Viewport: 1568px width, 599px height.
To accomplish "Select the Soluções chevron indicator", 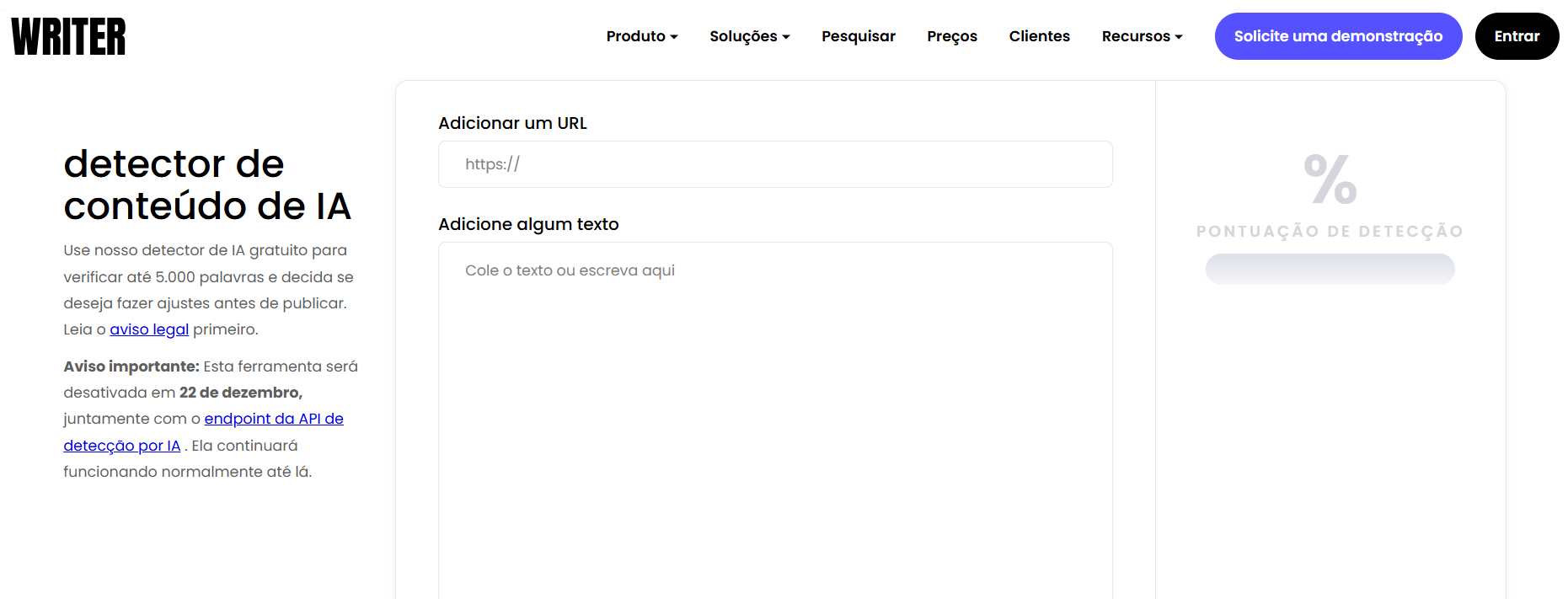I will click(x=786, y=37).
